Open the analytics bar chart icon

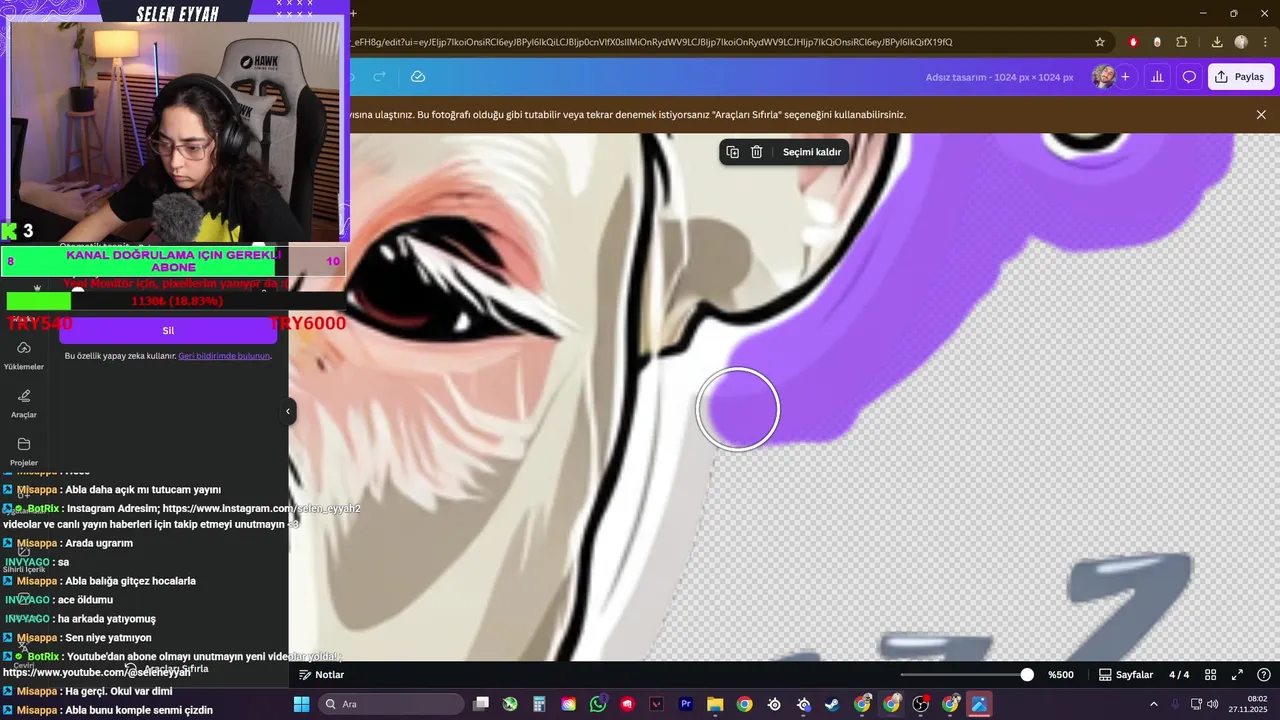tap(1157, 77)
